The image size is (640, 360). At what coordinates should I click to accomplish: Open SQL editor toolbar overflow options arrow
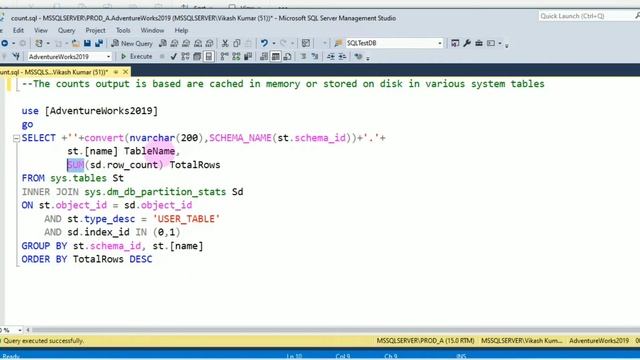point(368,58)
